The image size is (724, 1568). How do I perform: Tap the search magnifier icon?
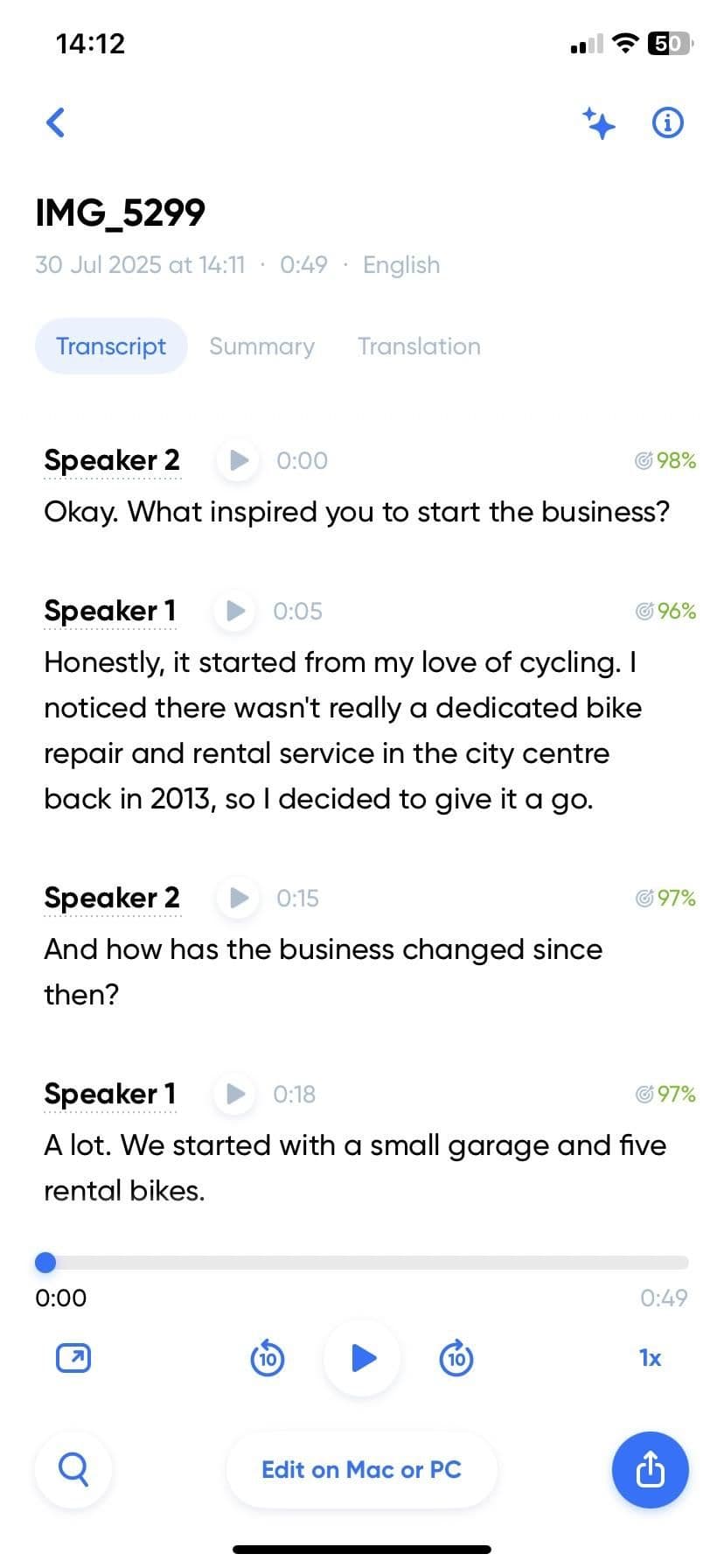pos(73,1469)
